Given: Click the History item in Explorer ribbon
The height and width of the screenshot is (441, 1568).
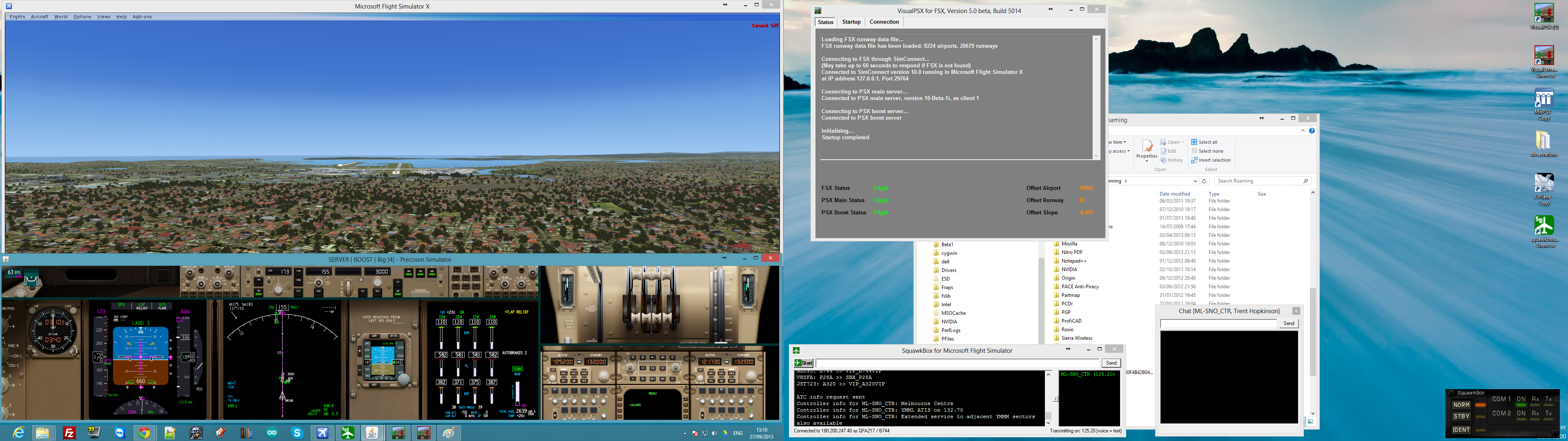Looking at the screenshot, I should coord(1172,160).
